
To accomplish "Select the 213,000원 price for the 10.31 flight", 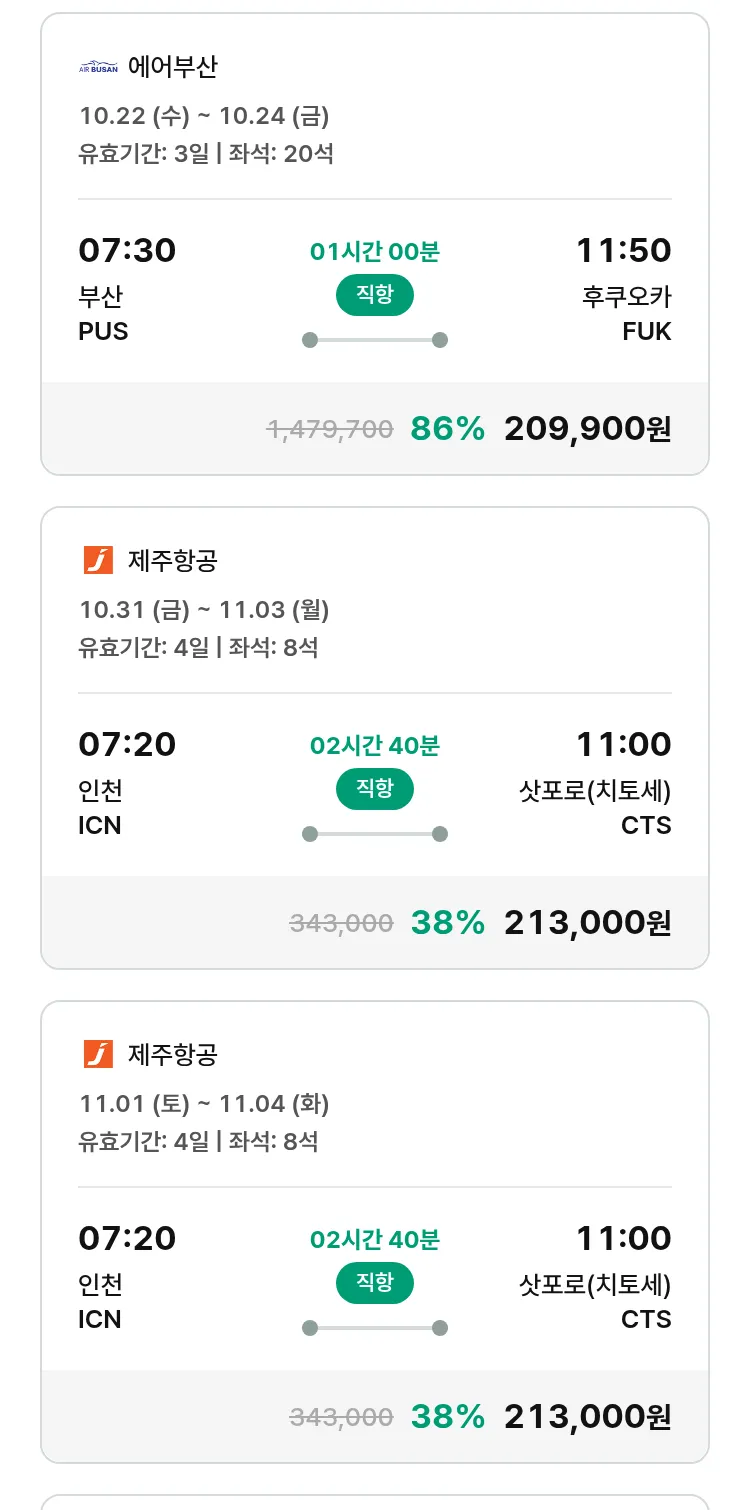I will click(x=587, y=923).
